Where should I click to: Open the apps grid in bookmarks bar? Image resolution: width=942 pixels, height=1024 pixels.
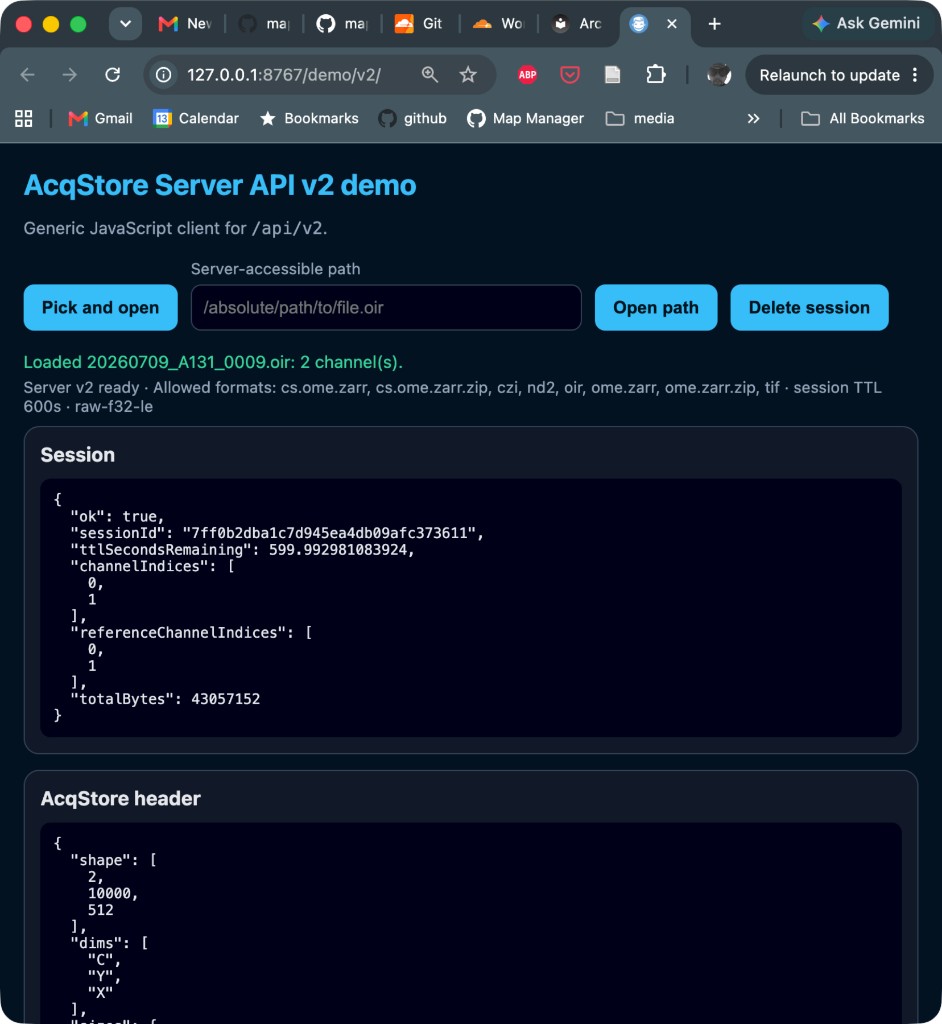point(24,118)
